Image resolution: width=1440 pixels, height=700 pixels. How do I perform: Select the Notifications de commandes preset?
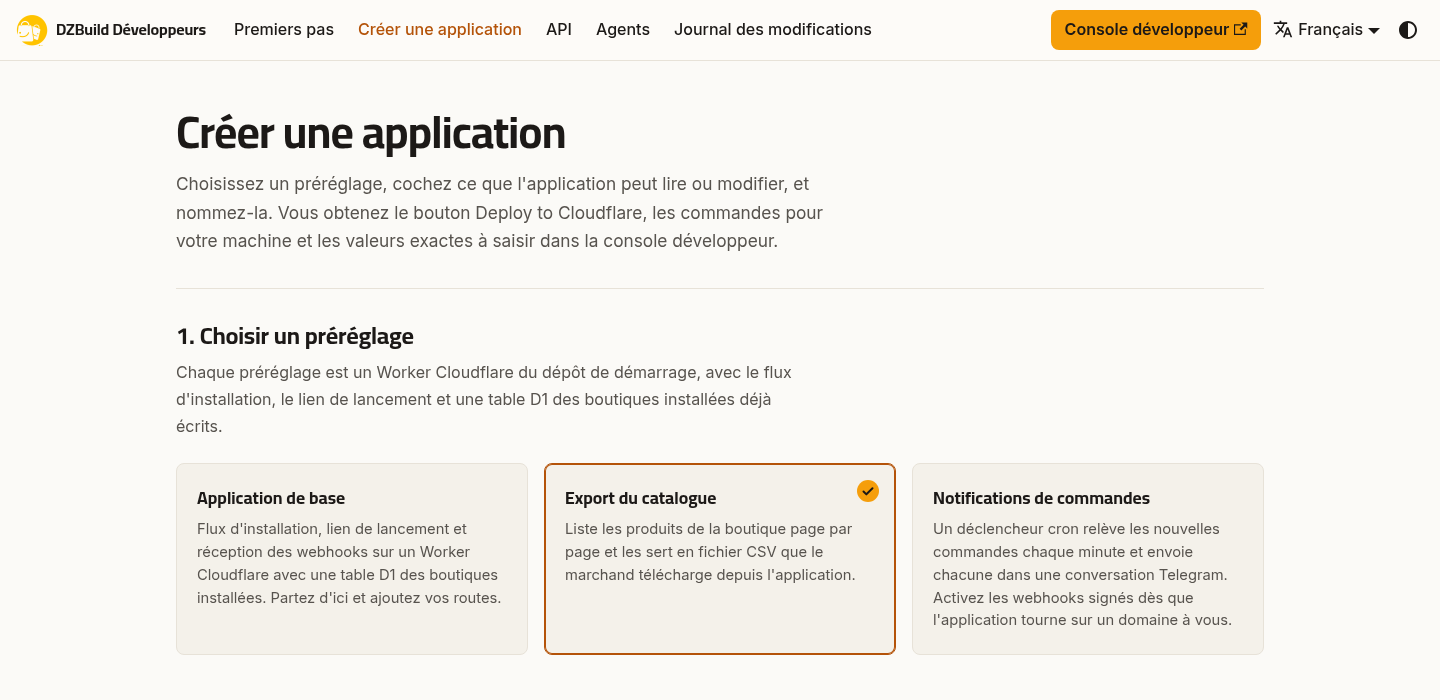coord(1088,559)
